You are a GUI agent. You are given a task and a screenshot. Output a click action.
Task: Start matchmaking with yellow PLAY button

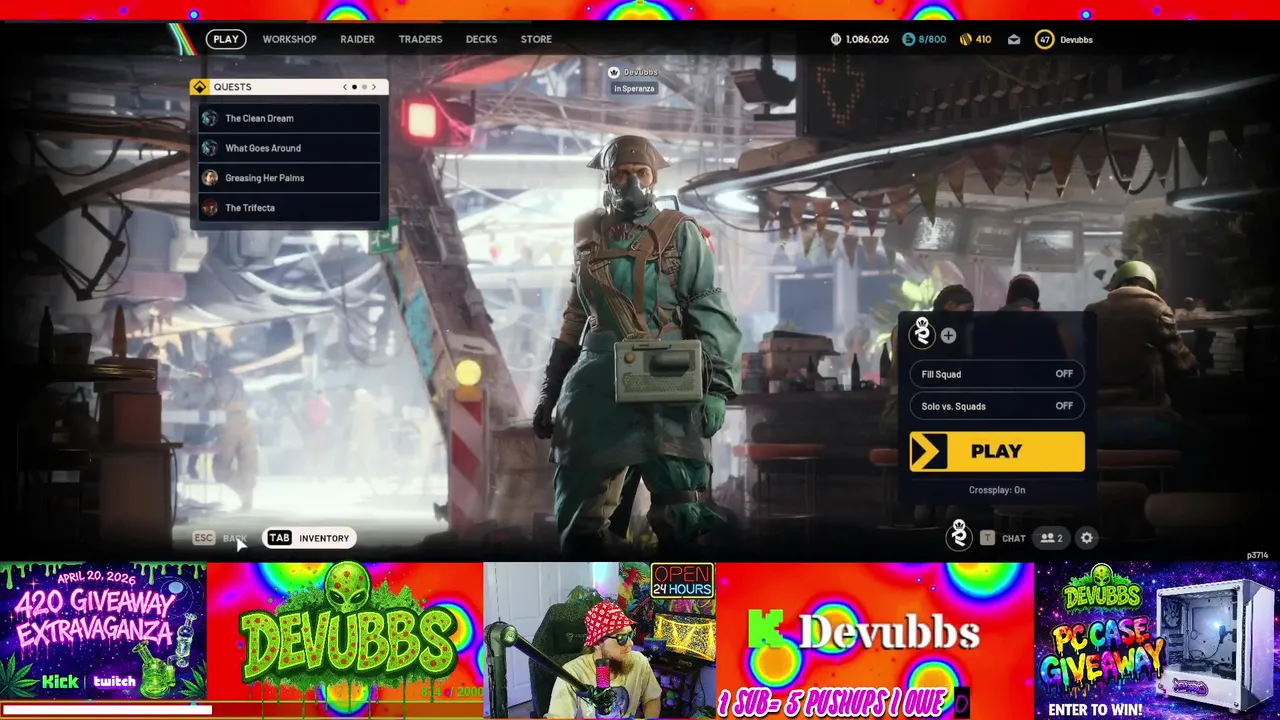pos(997,451)
